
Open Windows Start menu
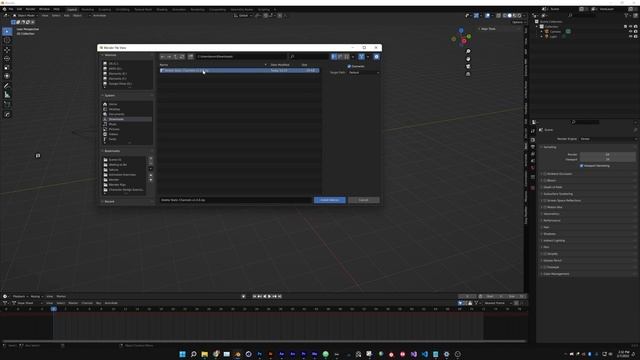tap(182, 354)
